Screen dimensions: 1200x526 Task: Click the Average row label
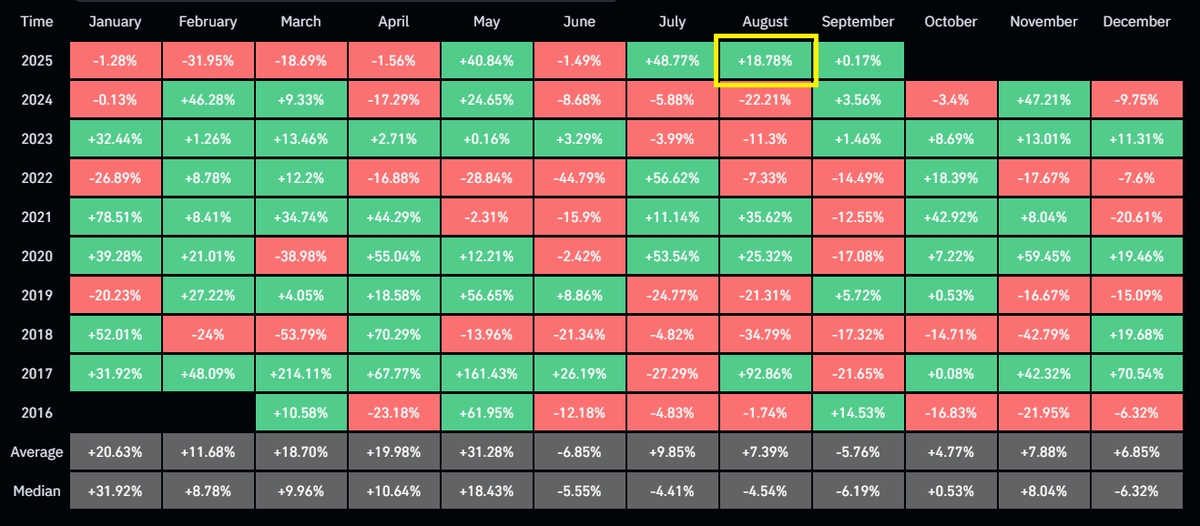point(36,452)
